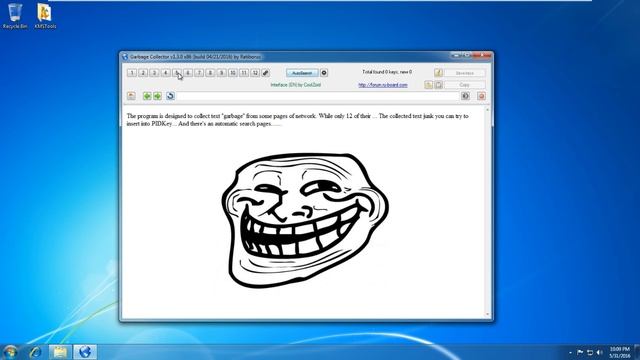This screenshot has height=360, width=640.
Task: Go to the home page icon
Action: [x=131, y=96]
